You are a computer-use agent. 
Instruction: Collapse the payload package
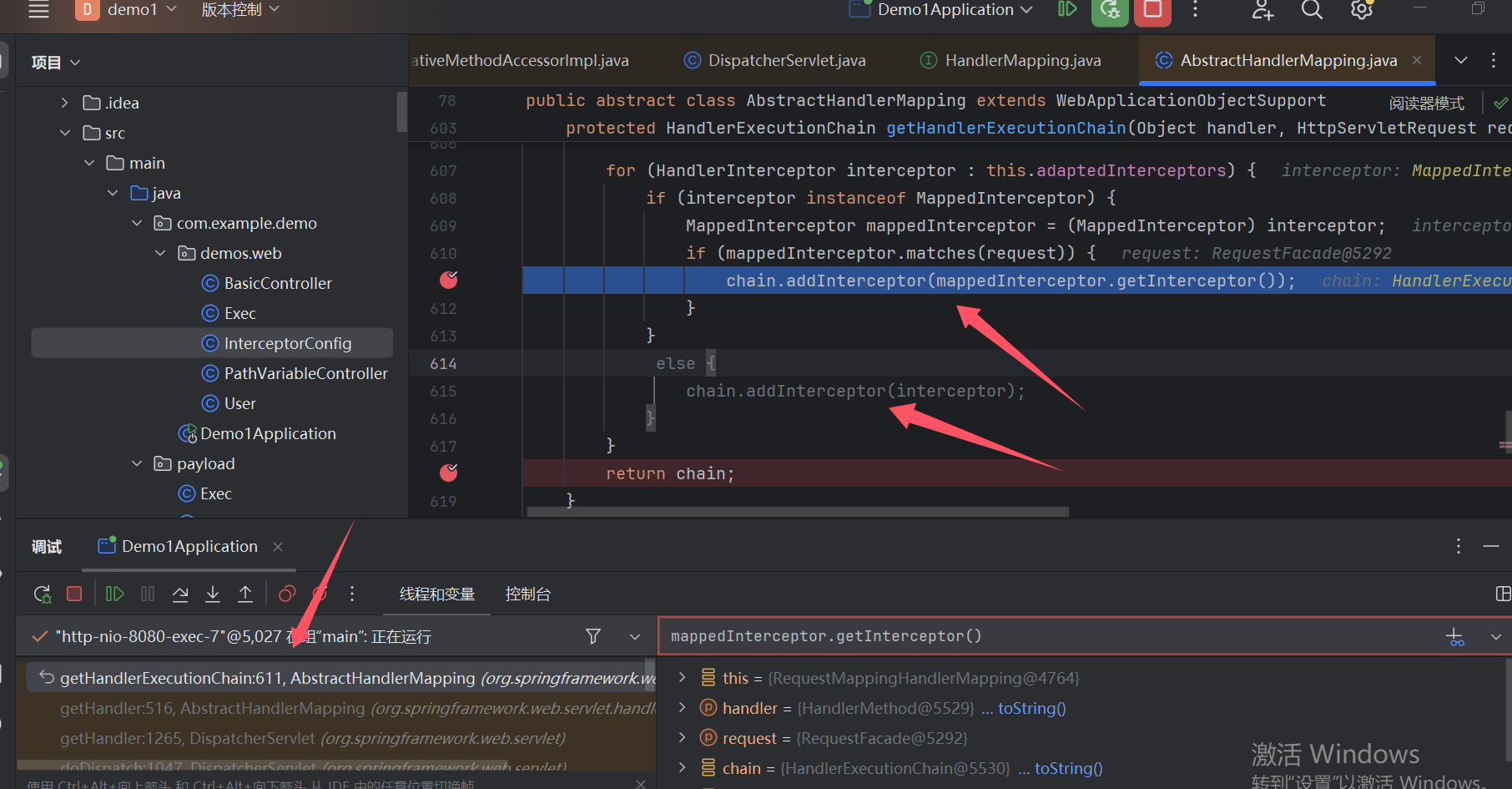[137, 463]
